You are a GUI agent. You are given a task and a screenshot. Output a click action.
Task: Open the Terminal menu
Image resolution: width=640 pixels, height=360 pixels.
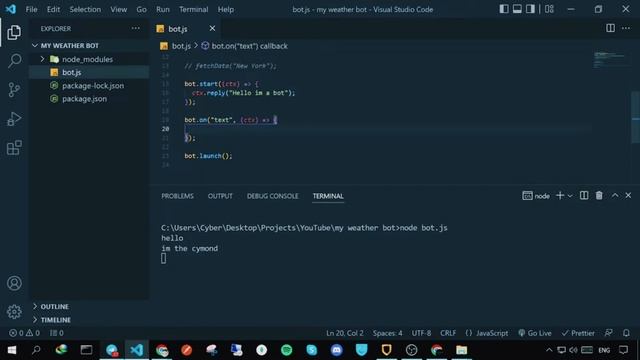pos(193,9)
